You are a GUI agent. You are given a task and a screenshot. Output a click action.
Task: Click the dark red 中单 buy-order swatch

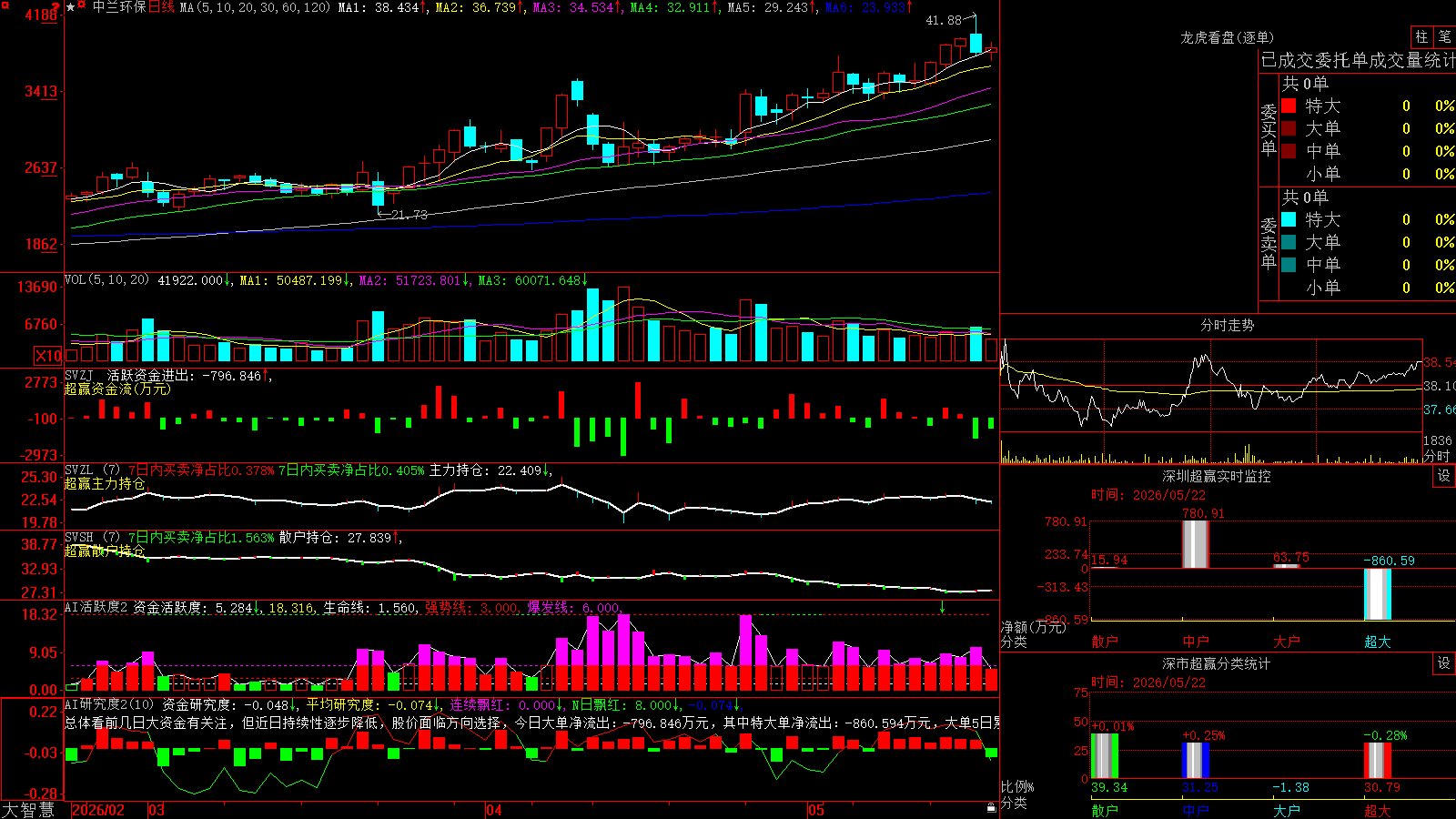click(1289, 150)
